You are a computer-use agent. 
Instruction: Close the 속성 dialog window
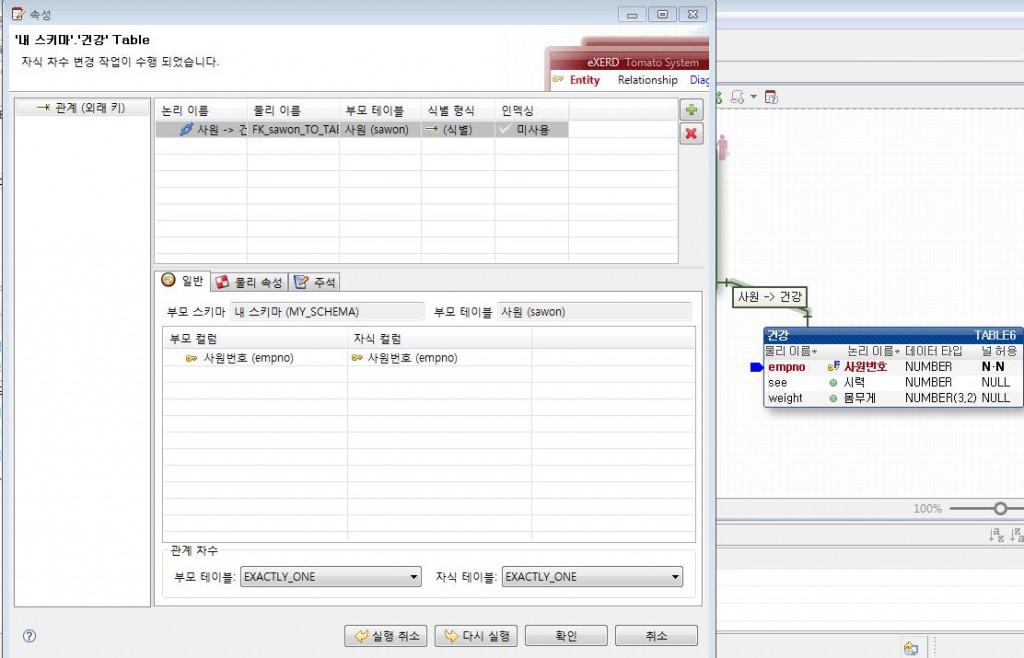coord(693,14)
